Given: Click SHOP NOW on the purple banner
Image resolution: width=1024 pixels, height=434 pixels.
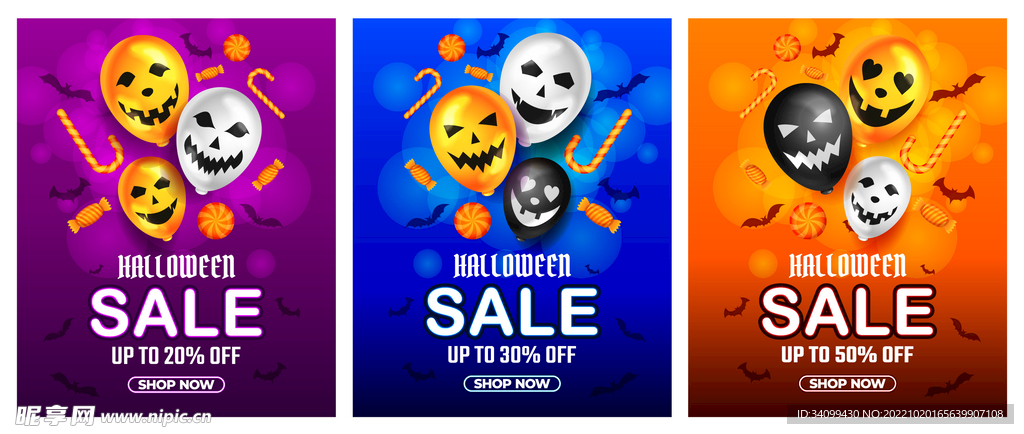Looking at the screenshot, I should pyautogui.click(x=176, y=384).
